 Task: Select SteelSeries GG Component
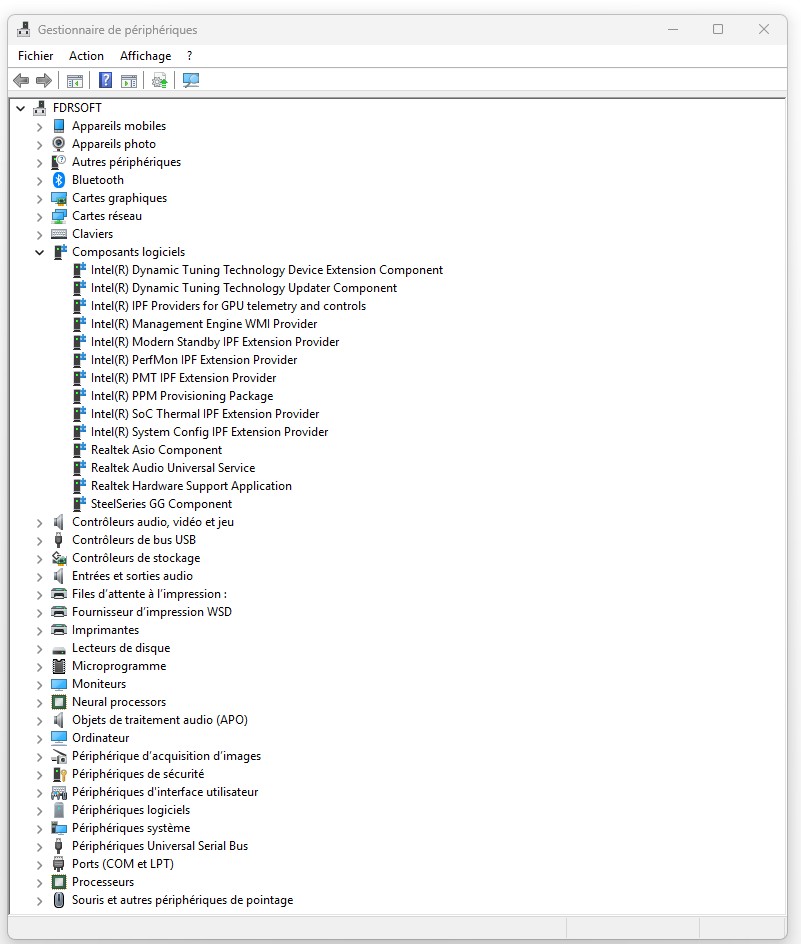click(161, 504)
